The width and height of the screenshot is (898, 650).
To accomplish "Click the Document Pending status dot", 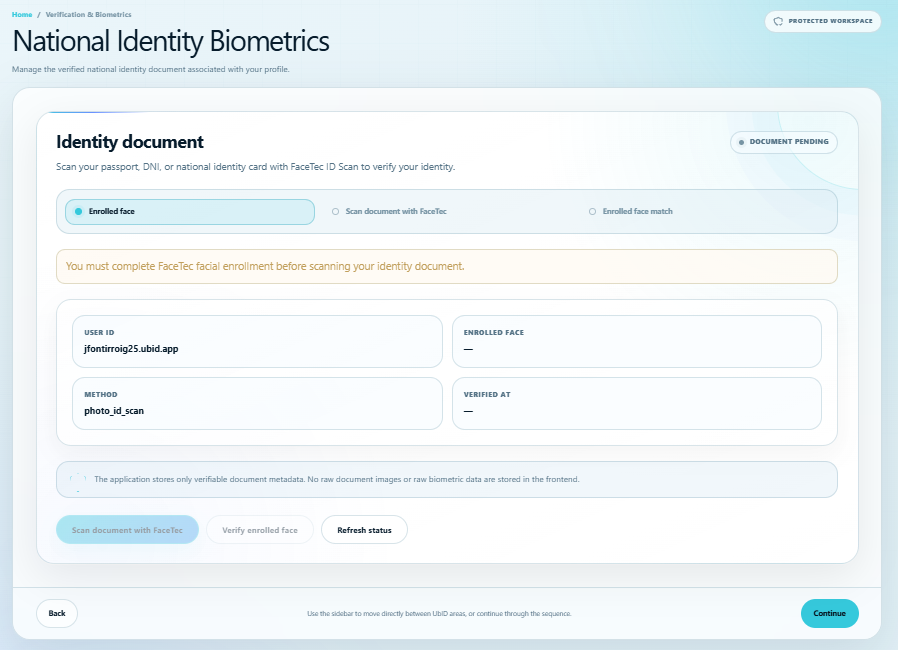I will tap(741, 142).
